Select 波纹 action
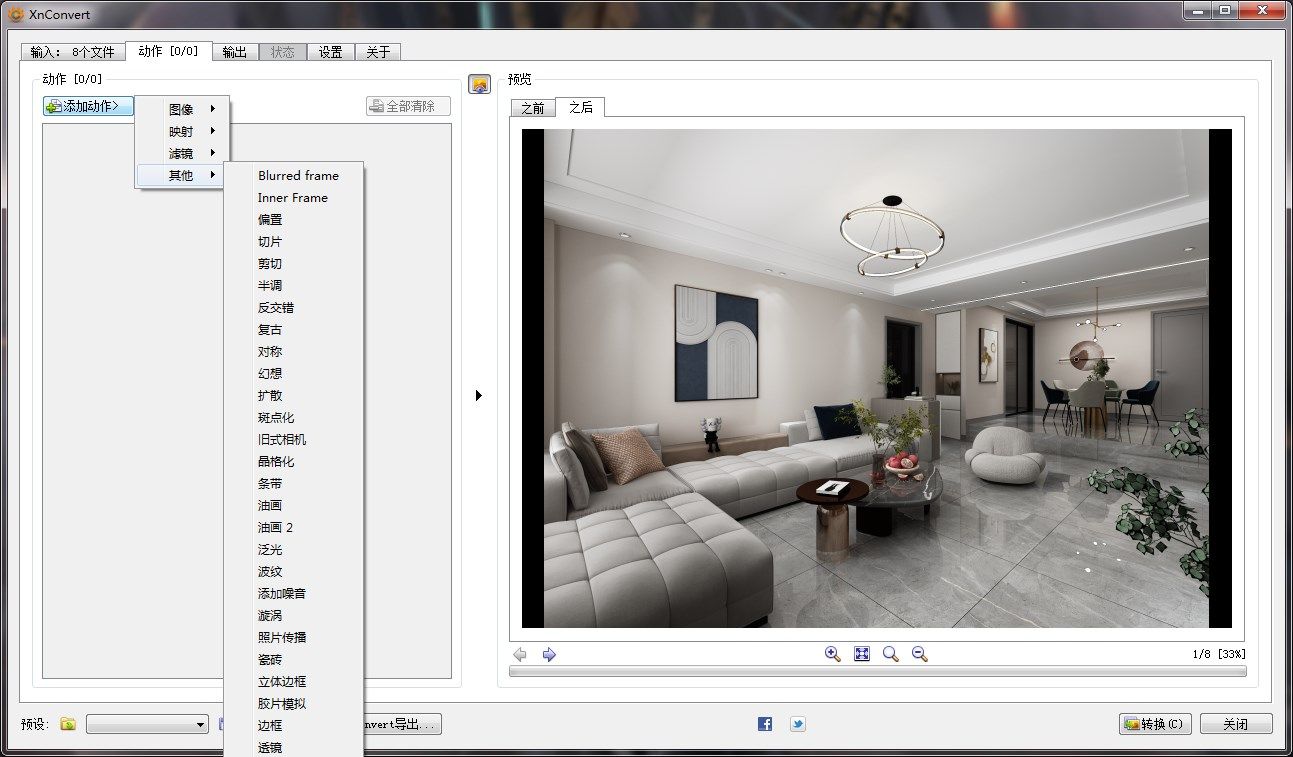This screenshot has height=757, width=1293. pos(270,571)
